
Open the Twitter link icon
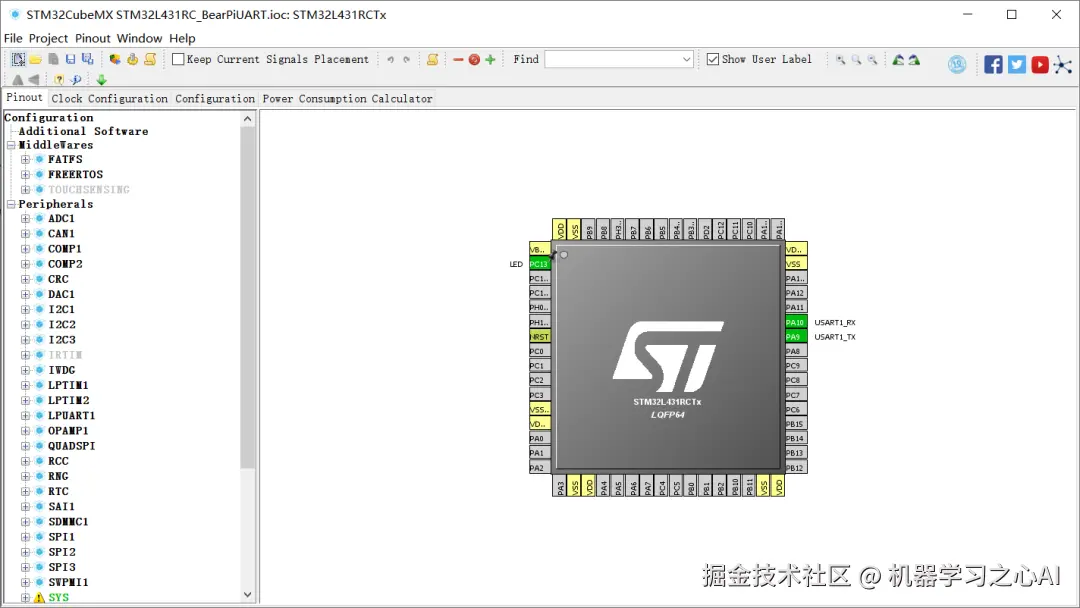pos(1017,65)
